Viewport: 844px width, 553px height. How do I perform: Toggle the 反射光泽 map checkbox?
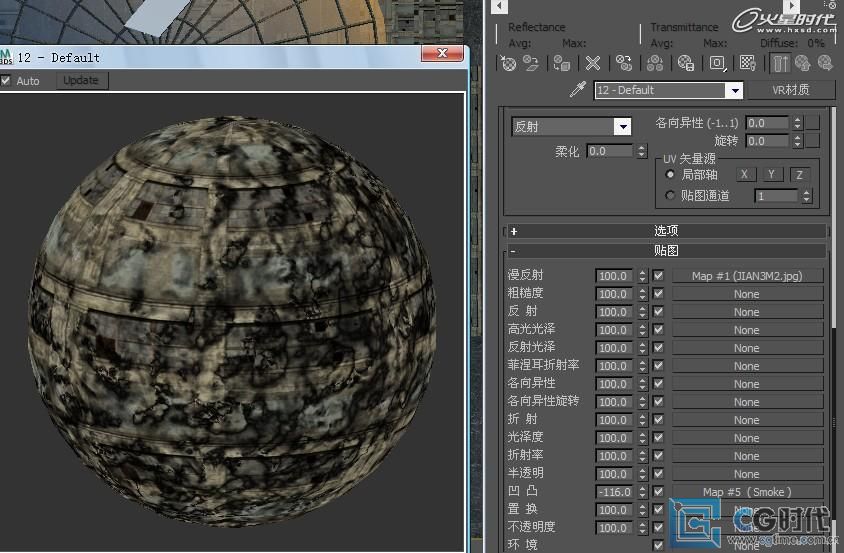point(658,348)
